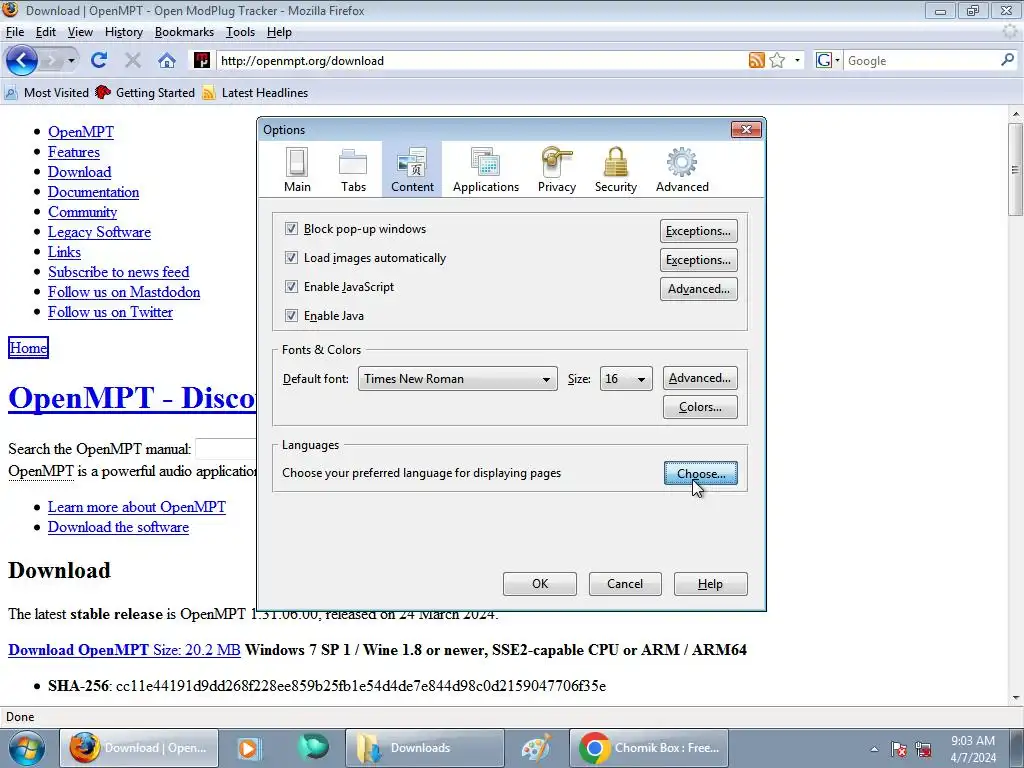Click Download OpenMPT link

(124, 650)
